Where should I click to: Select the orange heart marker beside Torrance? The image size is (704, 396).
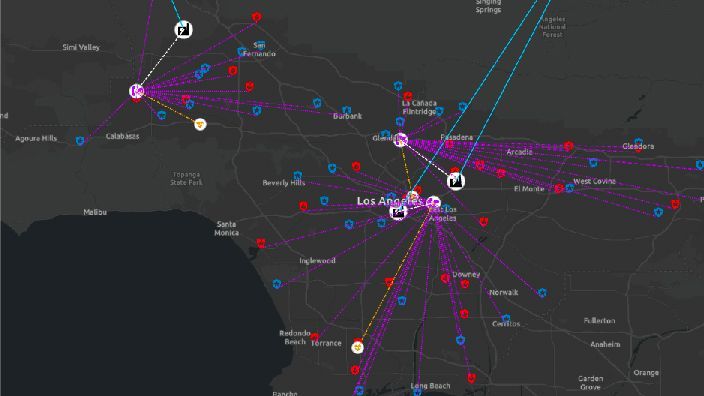point(357,348)
